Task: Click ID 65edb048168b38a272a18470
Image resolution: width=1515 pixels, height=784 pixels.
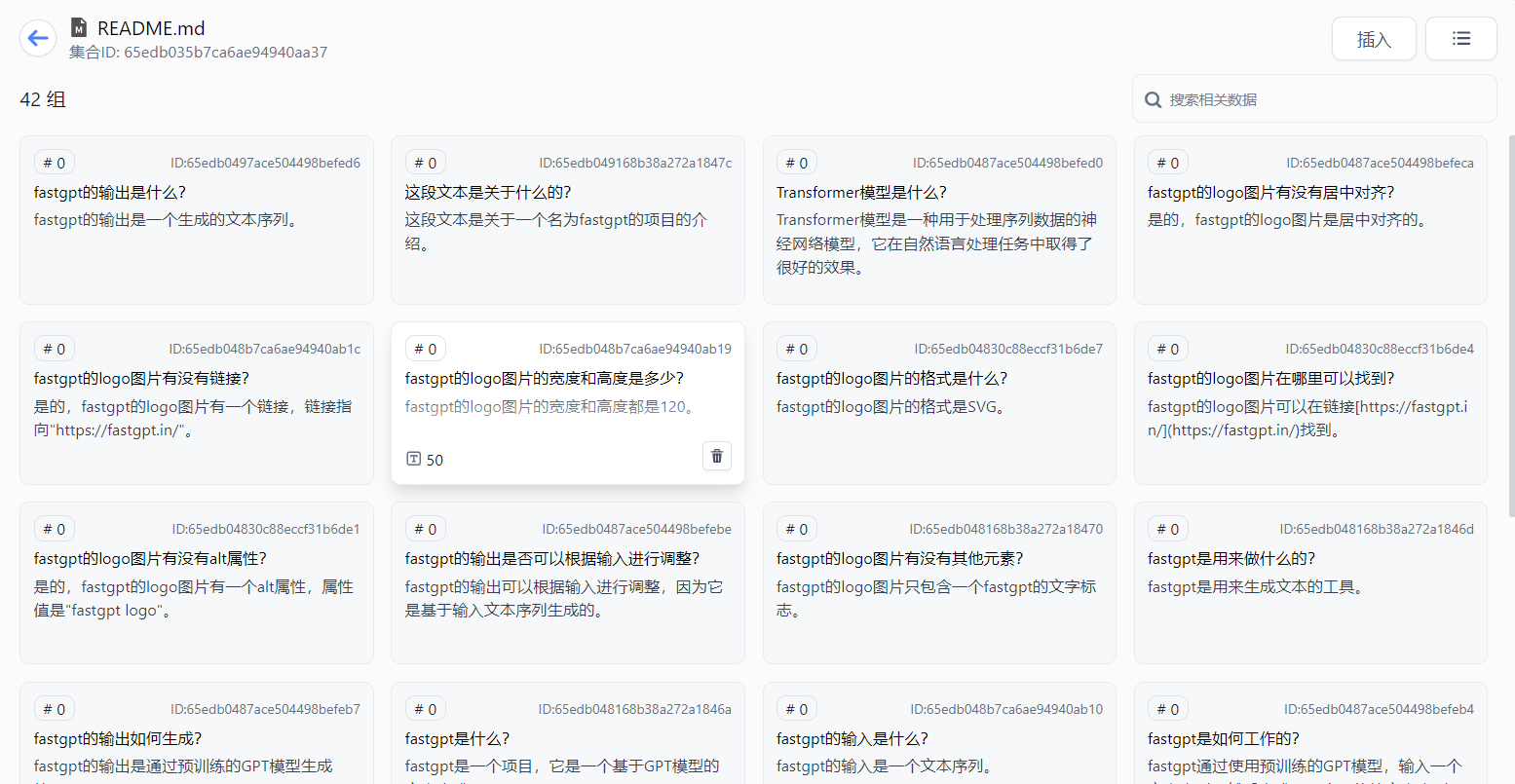Action: click(1006, 529)
